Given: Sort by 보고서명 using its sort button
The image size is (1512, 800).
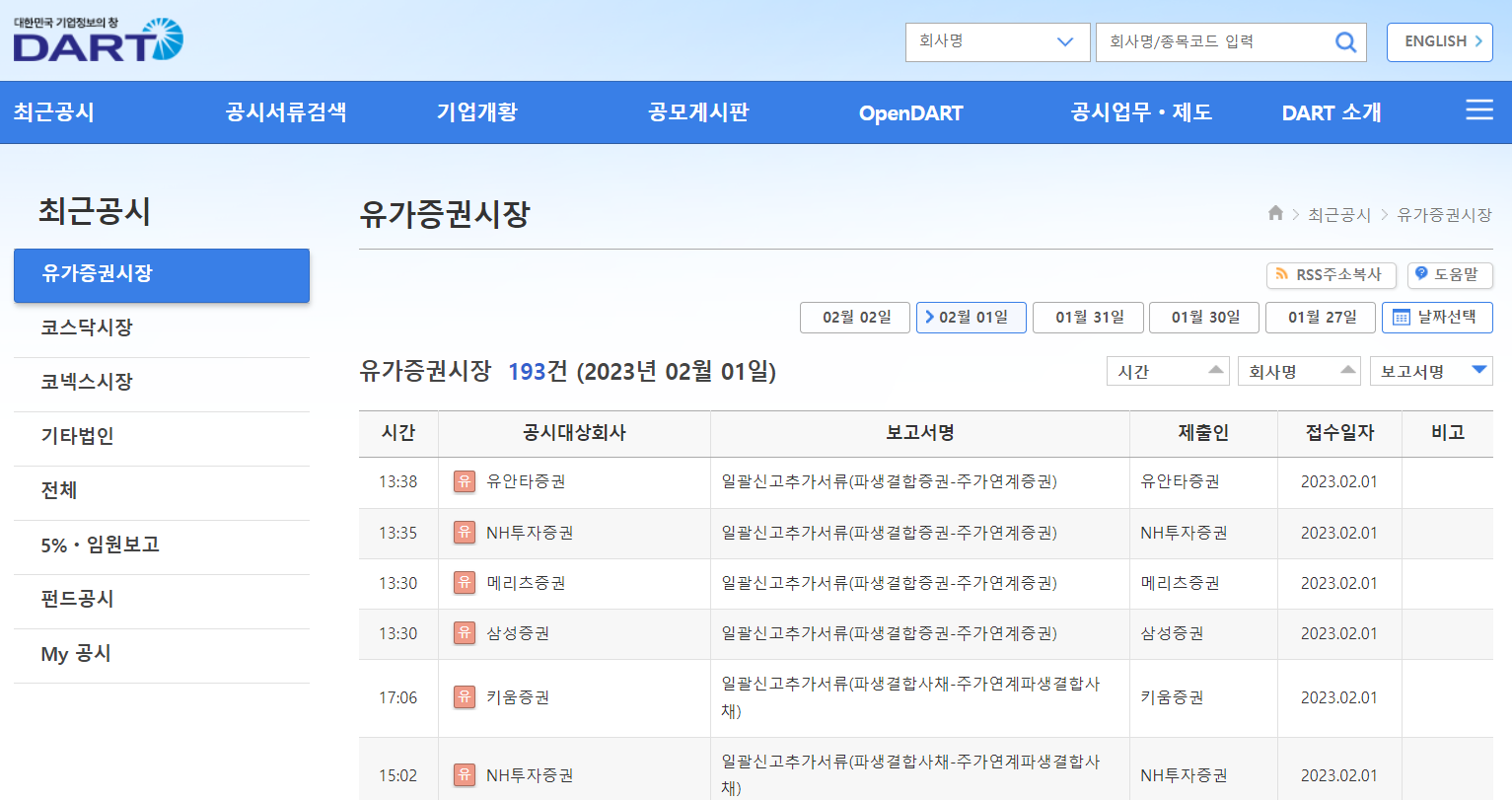Looking at the screenshot, I should (1431, 371).
